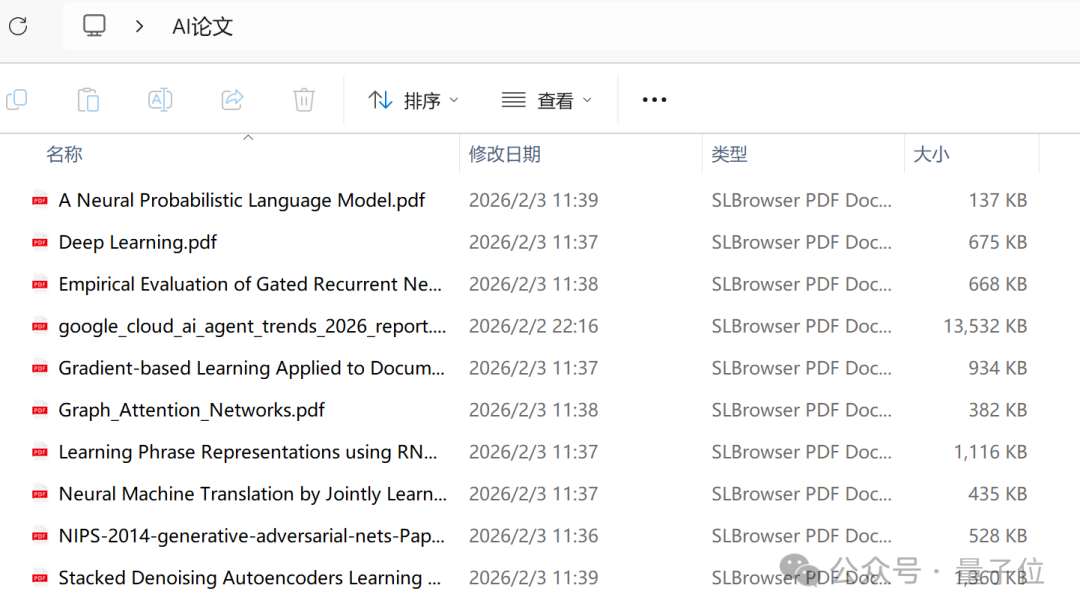The image size is (1080, 615).
Task: Select Graph_Attention_Networks.pdf in the list
Action: click(x=191, y=410)
